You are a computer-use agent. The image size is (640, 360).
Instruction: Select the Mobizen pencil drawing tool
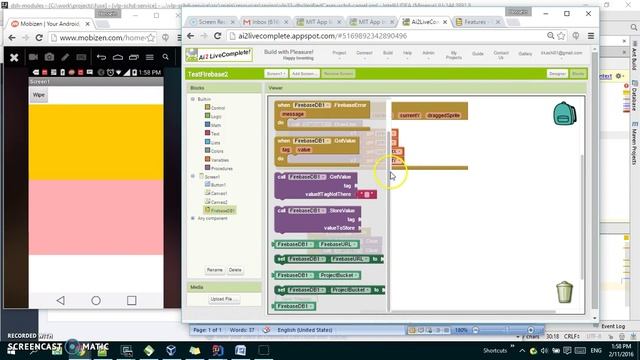[x=65, y=57]
